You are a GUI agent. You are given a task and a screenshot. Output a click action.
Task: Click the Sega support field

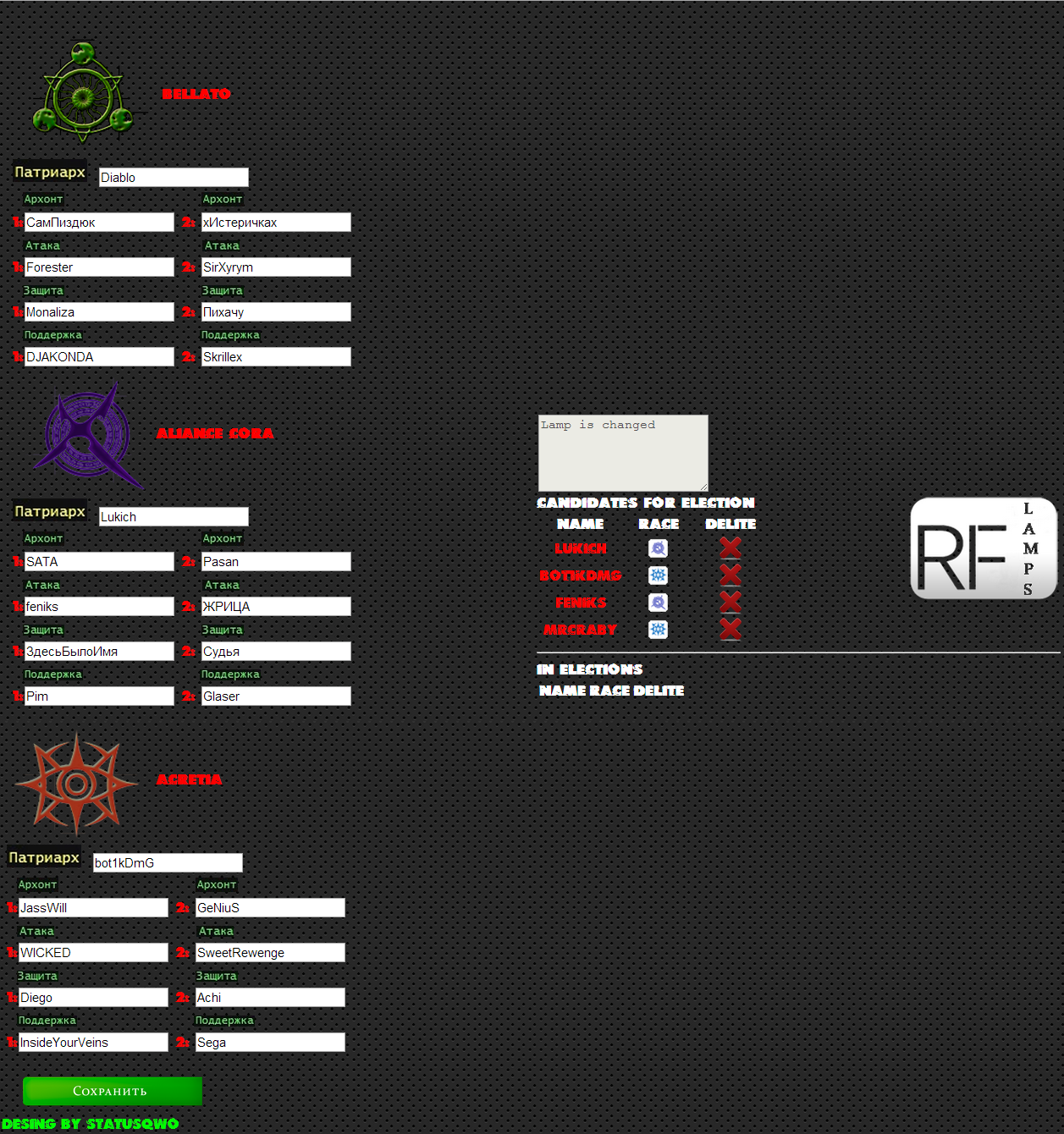coord(270,1042)
